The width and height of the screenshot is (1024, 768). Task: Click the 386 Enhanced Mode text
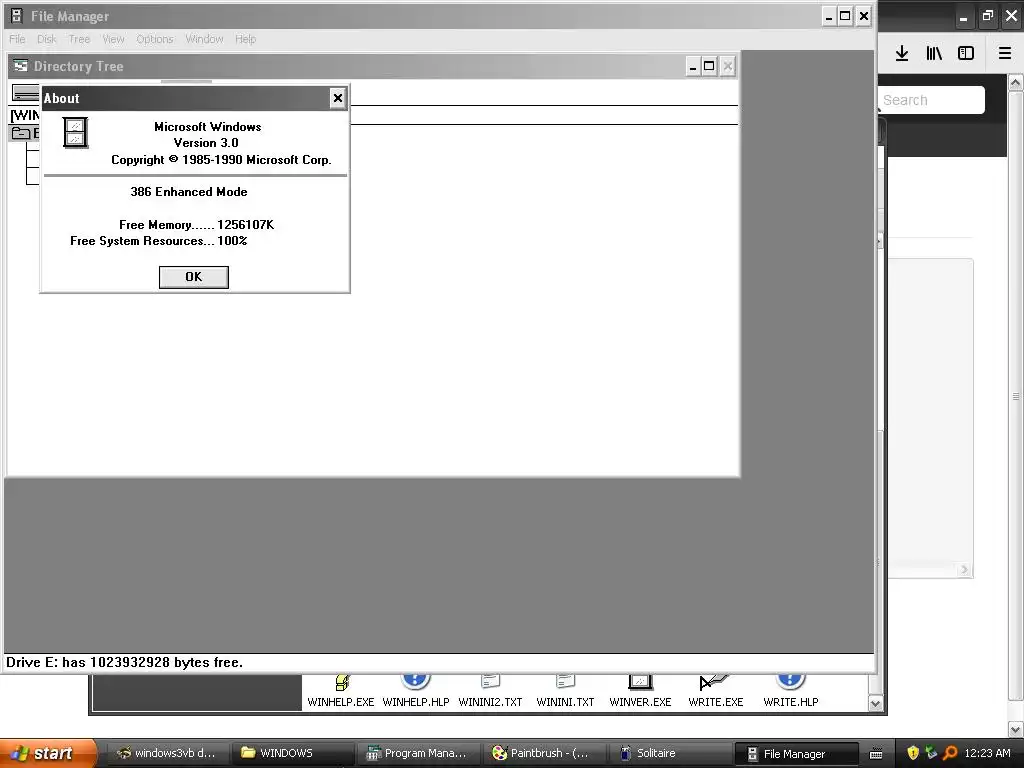(189, 192)
